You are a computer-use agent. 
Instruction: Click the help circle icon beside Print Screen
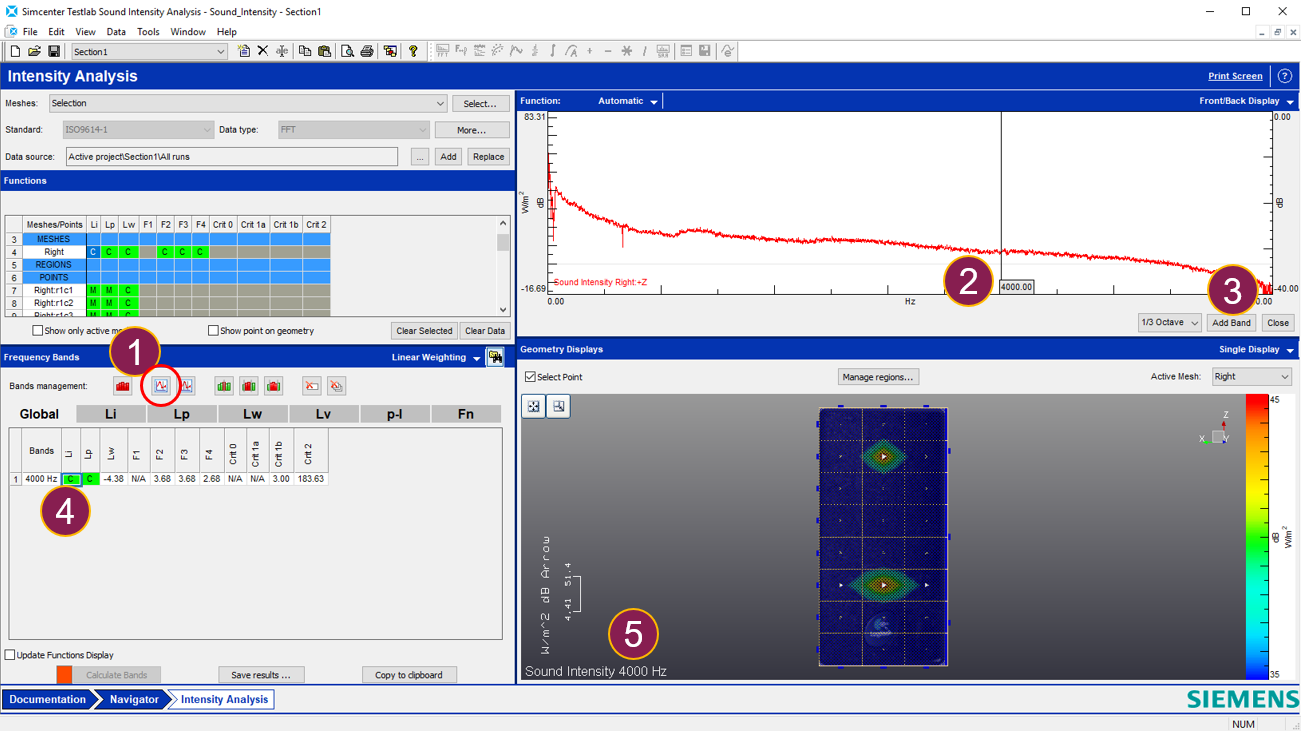1285,76
